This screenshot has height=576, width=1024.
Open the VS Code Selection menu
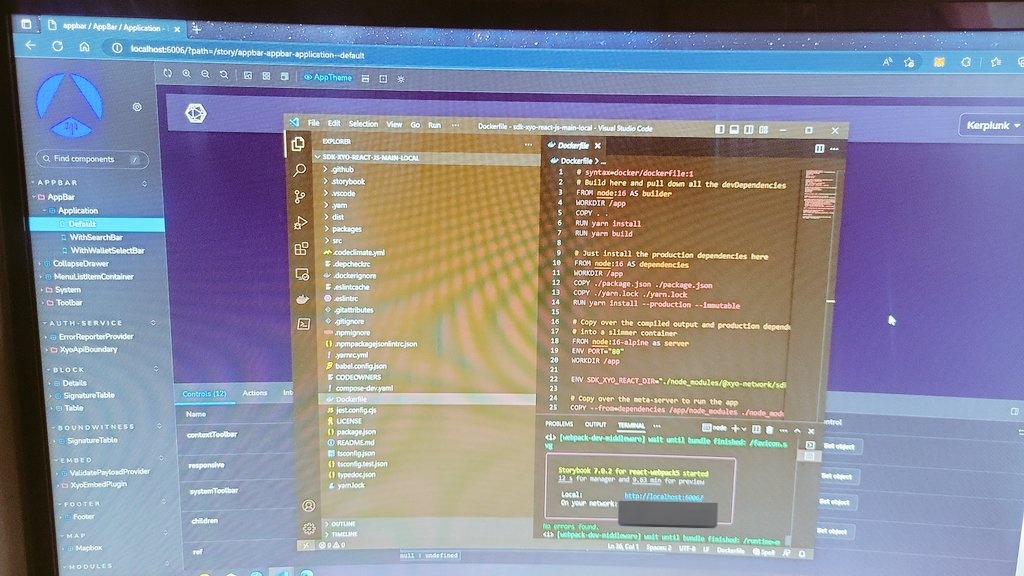pyautogui.click(x=363, y=123)
